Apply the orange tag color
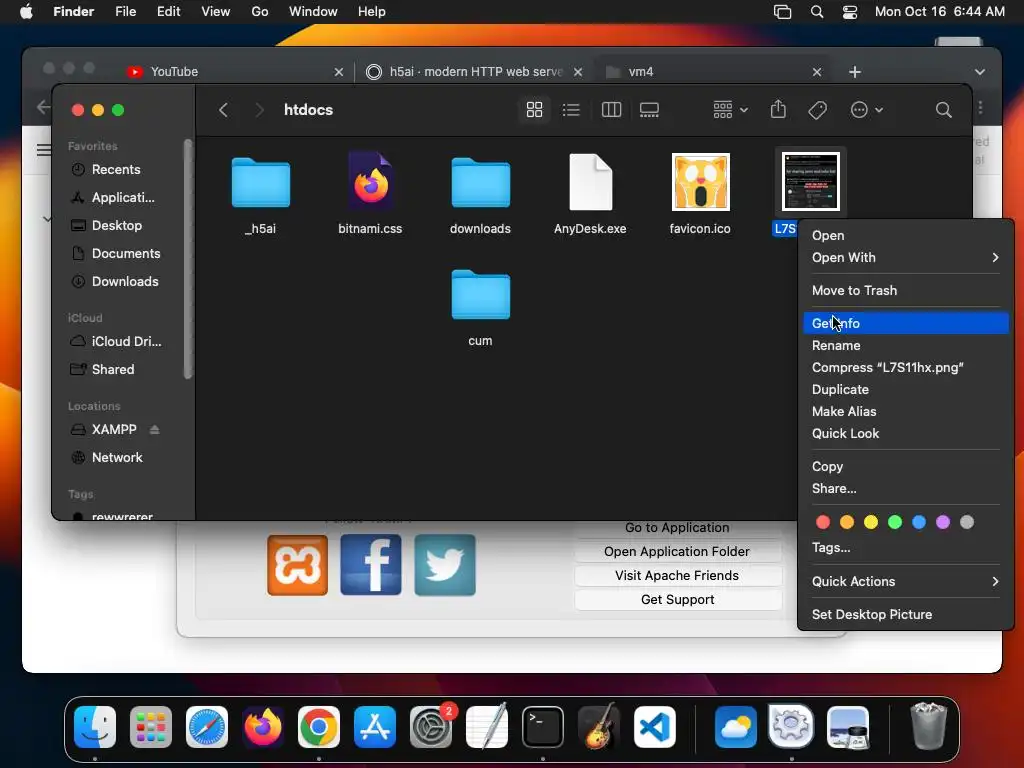 pyautogui.click(x=847, y=522)
